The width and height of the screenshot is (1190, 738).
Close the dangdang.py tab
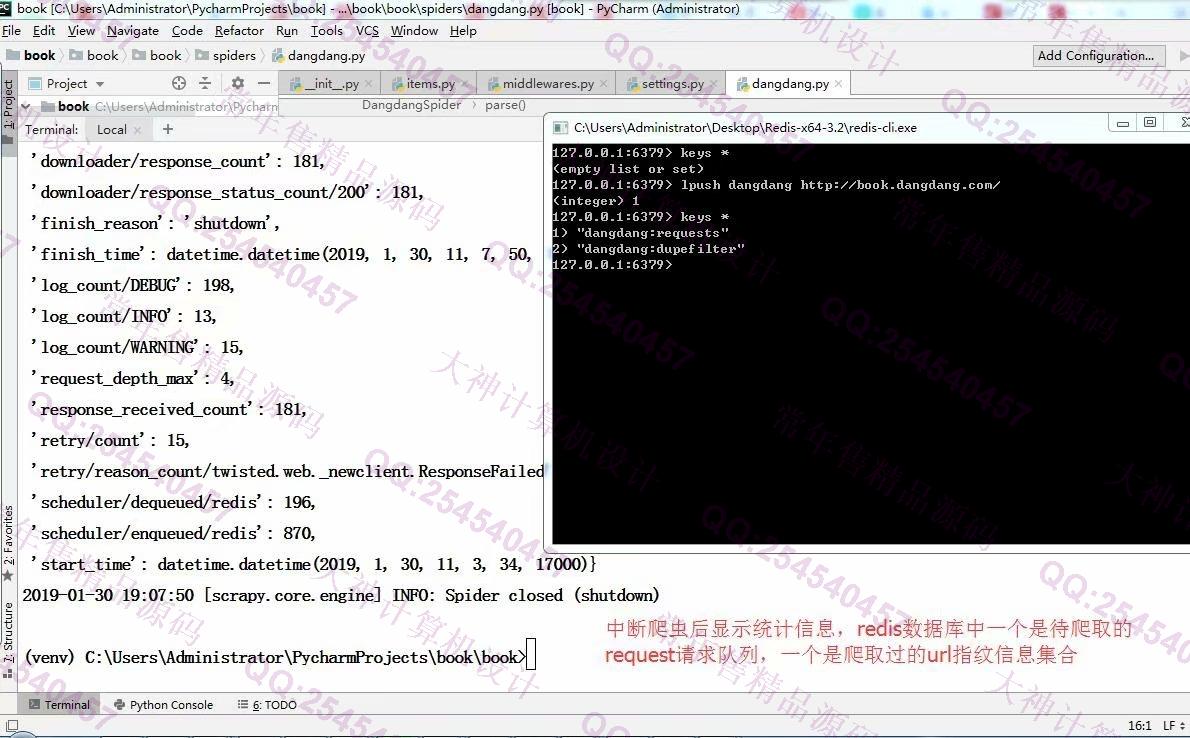tap(839, 84)
